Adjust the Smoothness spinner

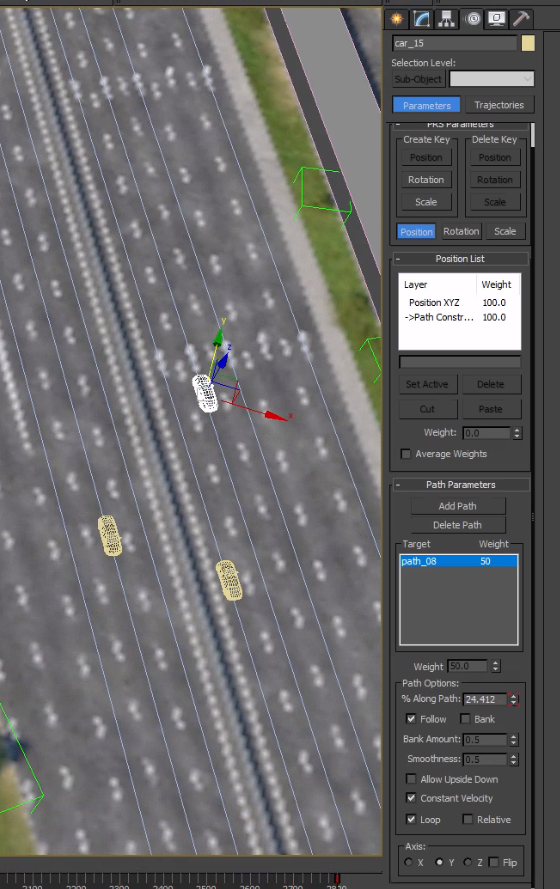coord(514,759)
